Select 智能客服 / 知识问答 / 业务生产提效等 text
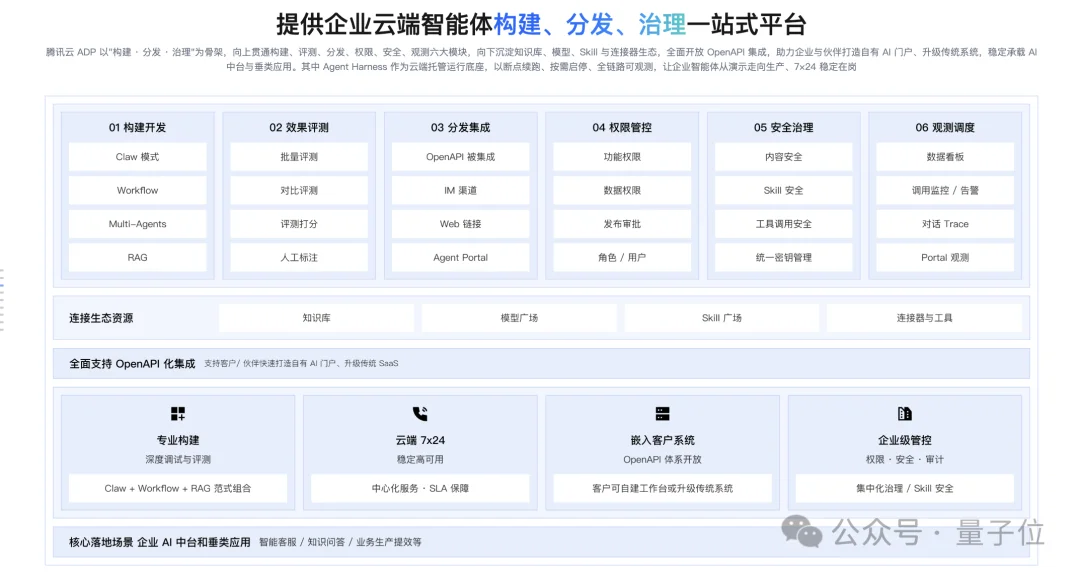This screenshot has width=1080, height=576. click(340, 542)
